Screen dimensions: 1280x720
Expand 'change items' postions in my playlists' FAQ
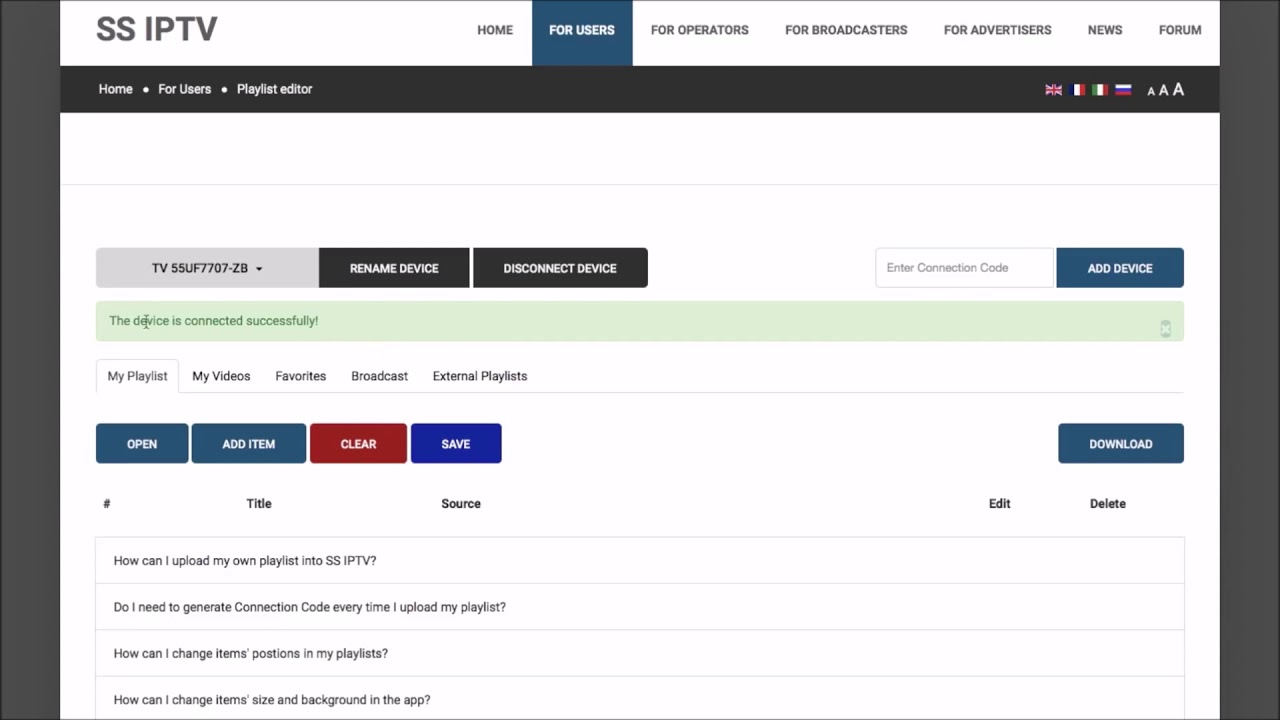[640, 653]
